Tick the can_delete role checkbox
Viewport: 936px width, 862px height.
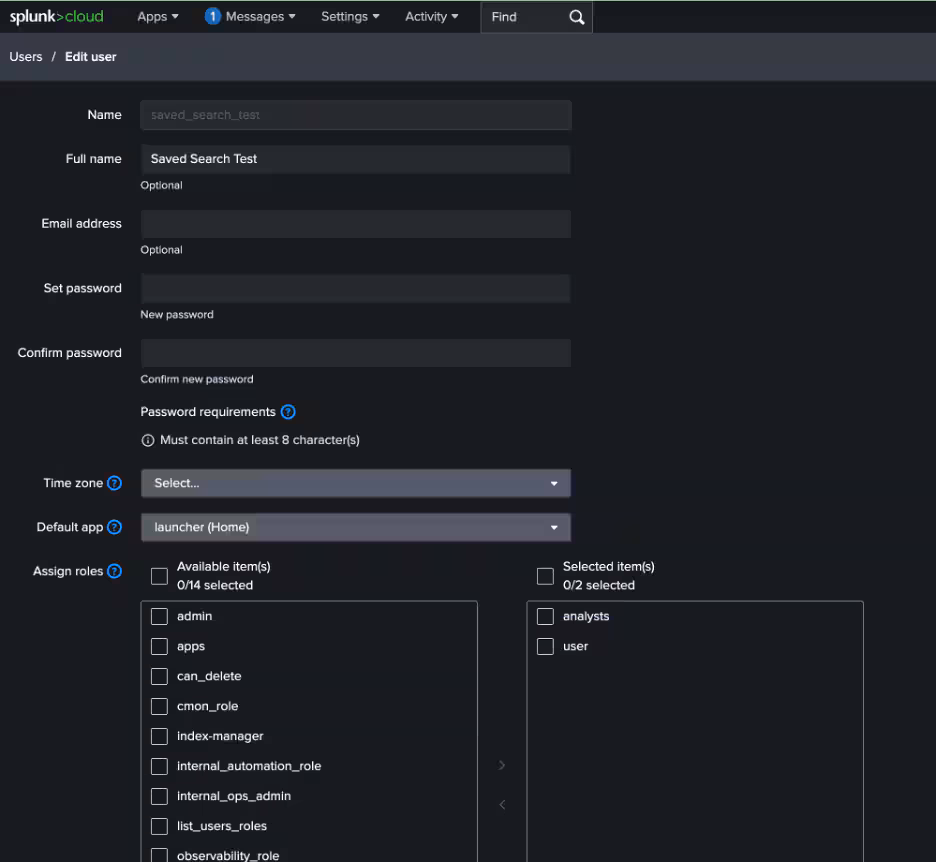click(x=159, y=676)
